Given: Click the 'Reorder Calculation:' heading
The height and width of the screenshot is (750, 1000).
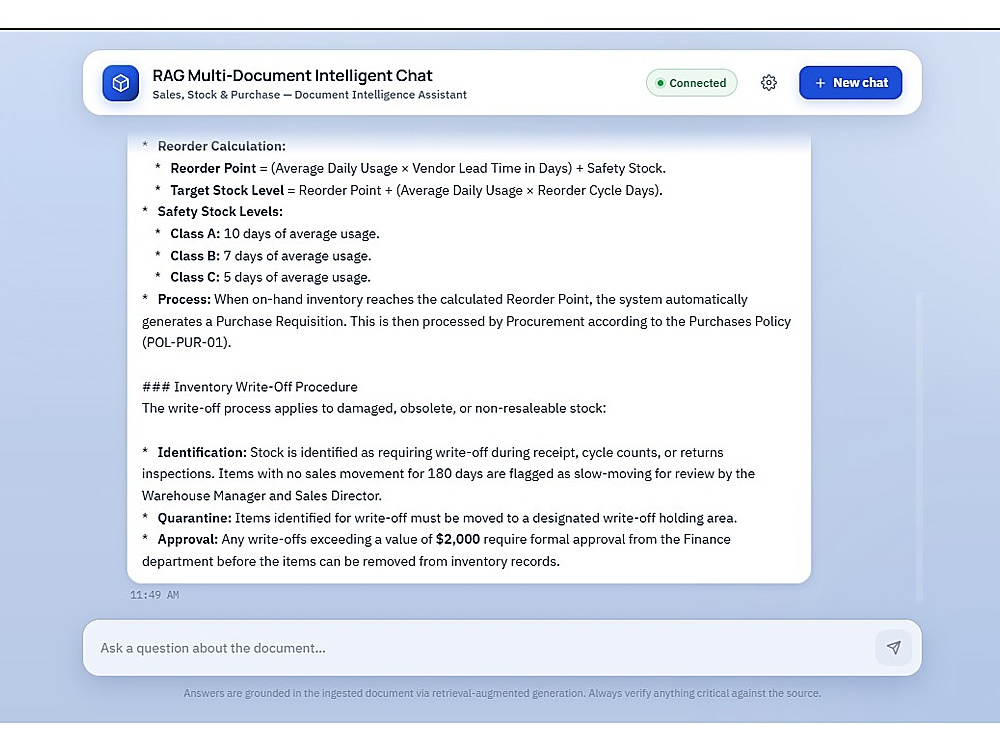Looking at the screenshot, I should (221, 146).
